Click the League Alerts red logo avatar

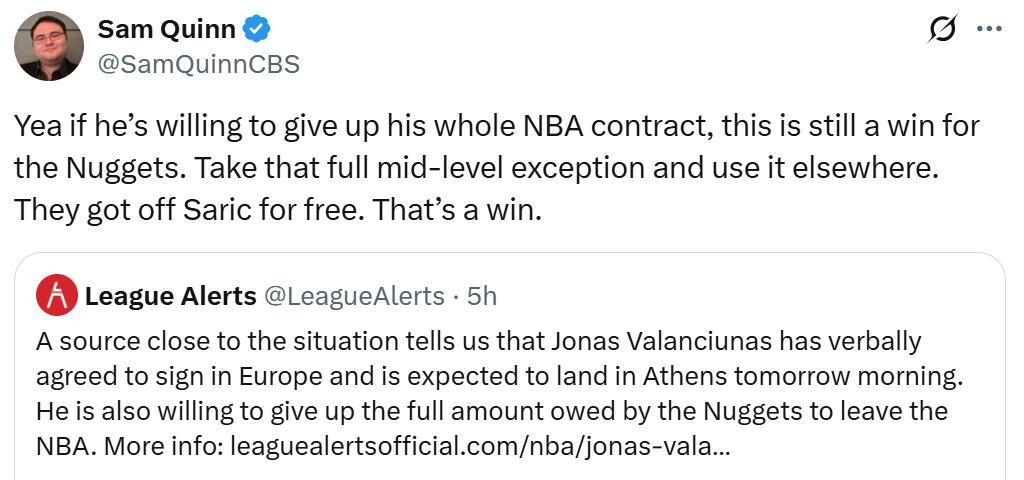pyautogui.click(x=56, y=295)
